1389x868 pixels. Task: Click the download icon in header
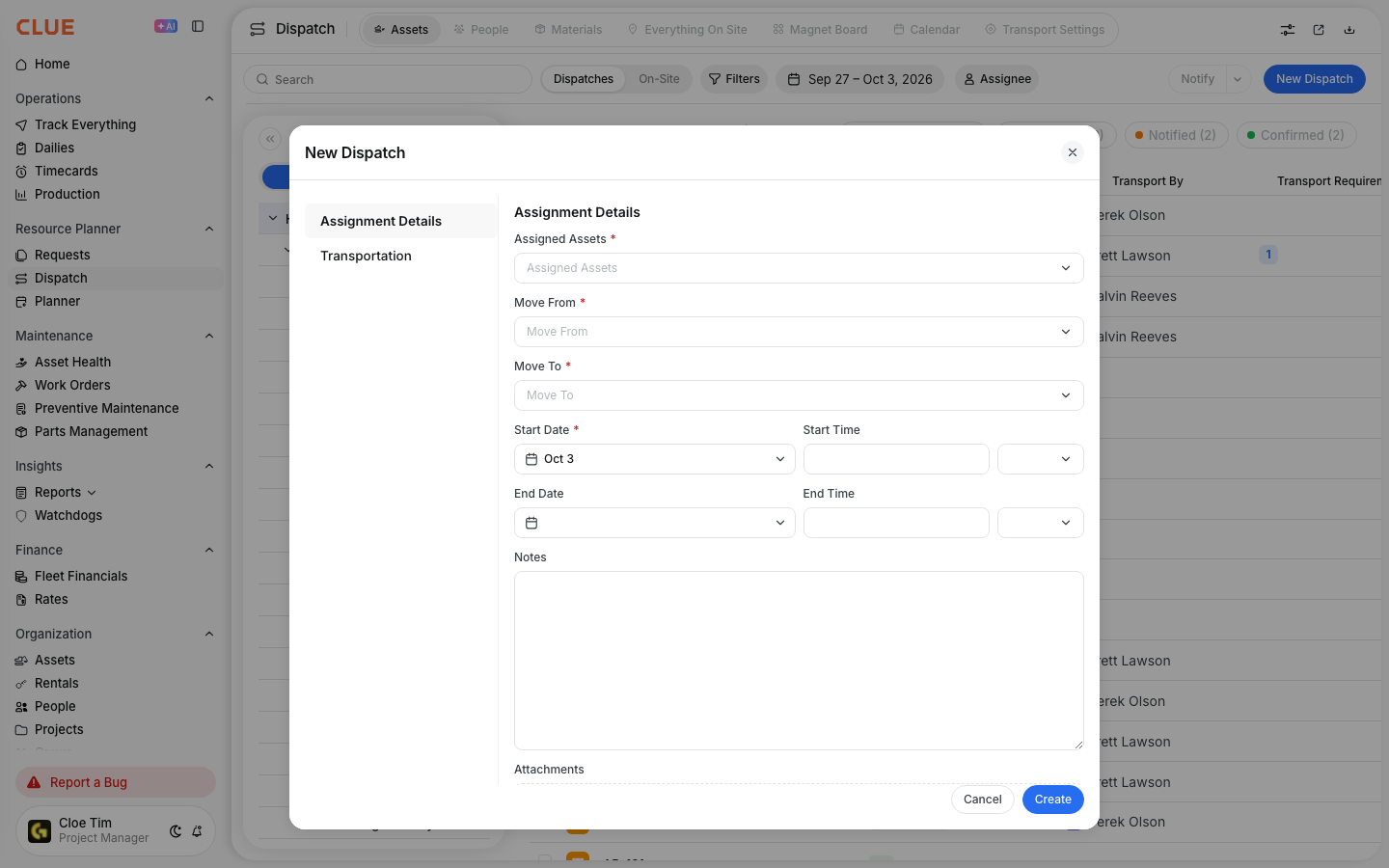(x=1349, y=30)
